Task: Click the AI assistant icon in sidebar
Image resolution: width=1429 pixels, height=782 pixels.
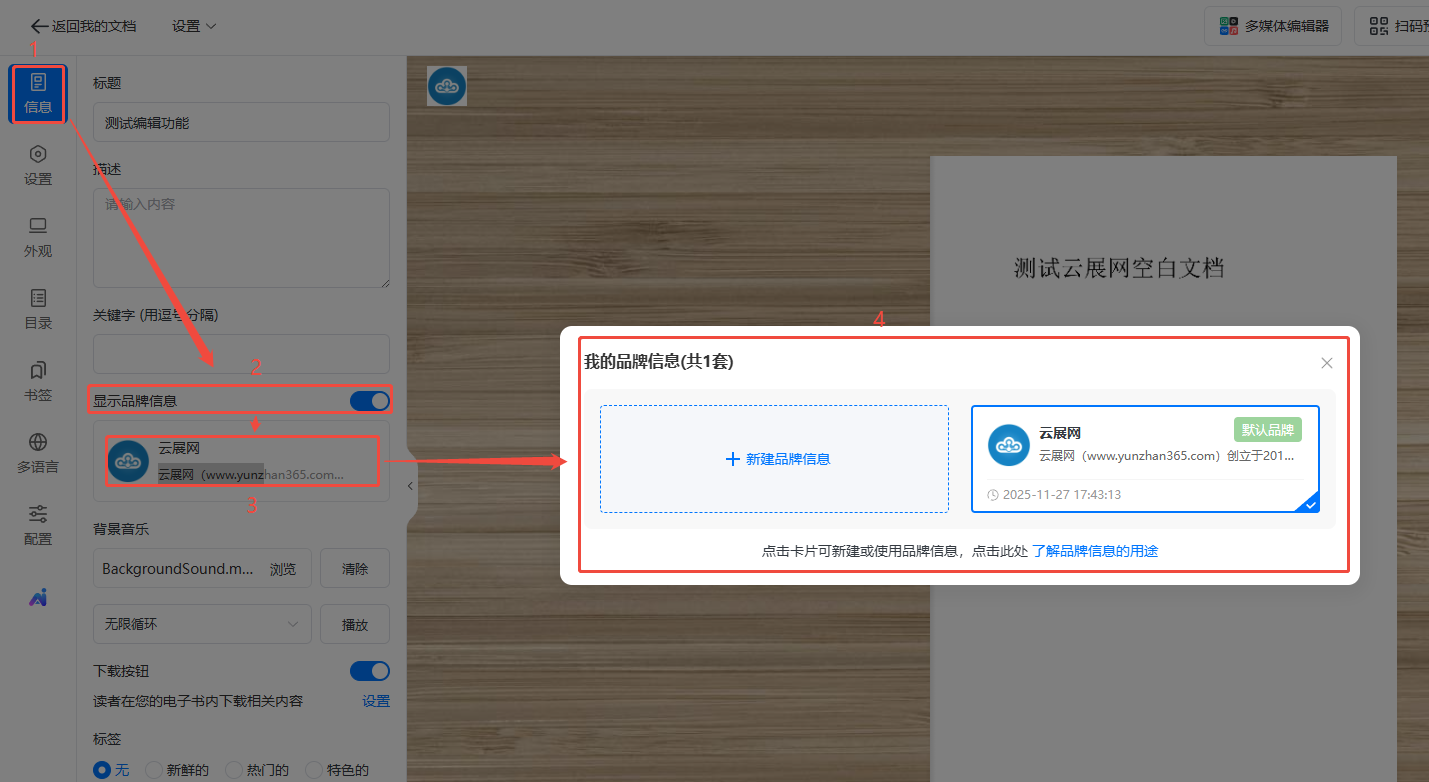Action: pyautogui.click(x=38, y=597)
